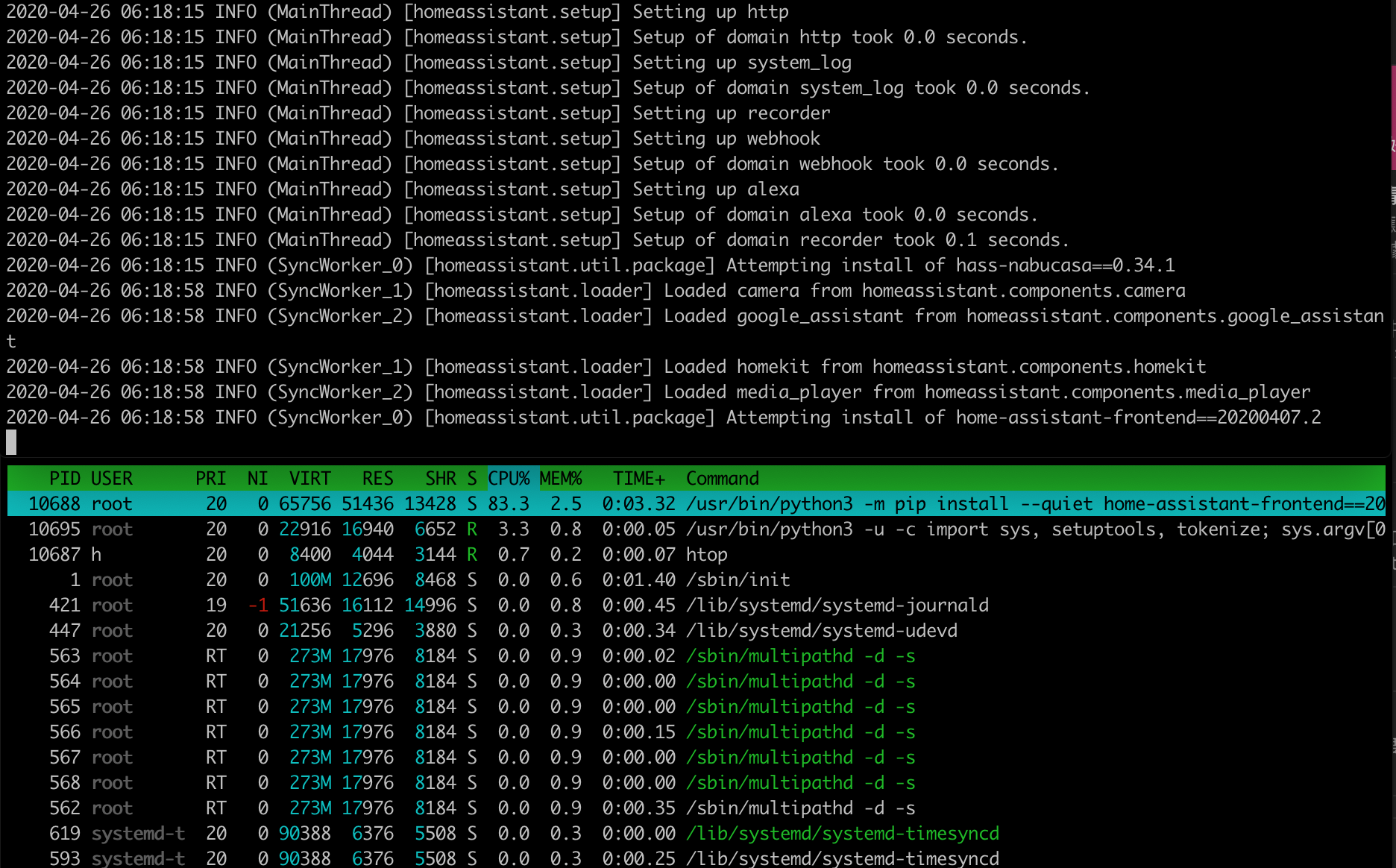
Task: Sort by the VIRT column header
Action: tap(310, 478)
